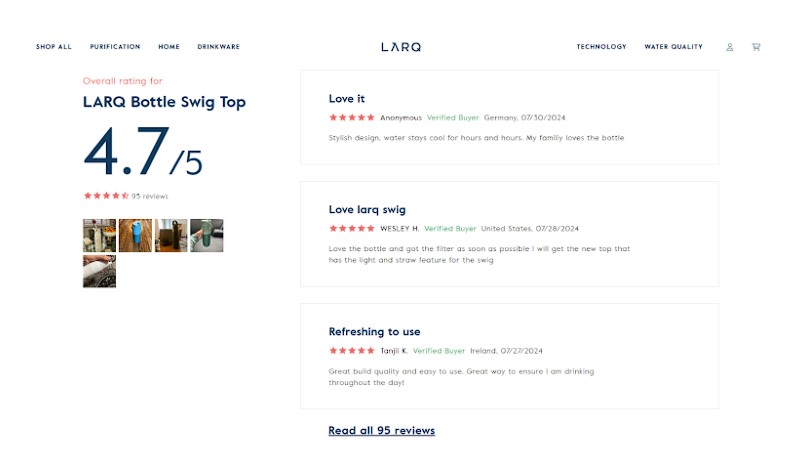790x475 pixels.
Task: Open the Water Quality page
Action: (x=673, y=47)
